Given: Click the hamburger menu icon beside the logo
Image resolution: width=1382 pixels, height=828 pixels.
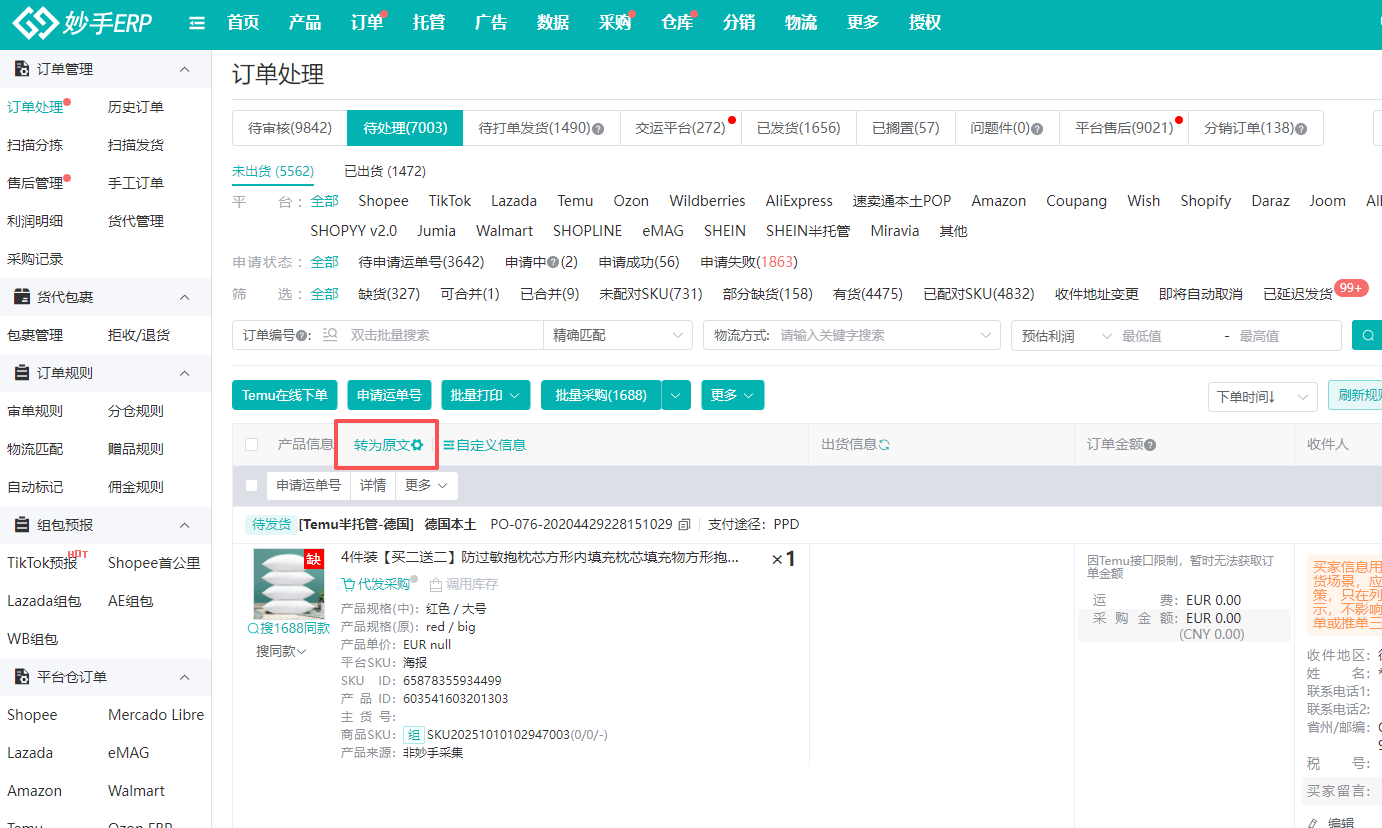Looking at the screenshot, I should 197,23.
